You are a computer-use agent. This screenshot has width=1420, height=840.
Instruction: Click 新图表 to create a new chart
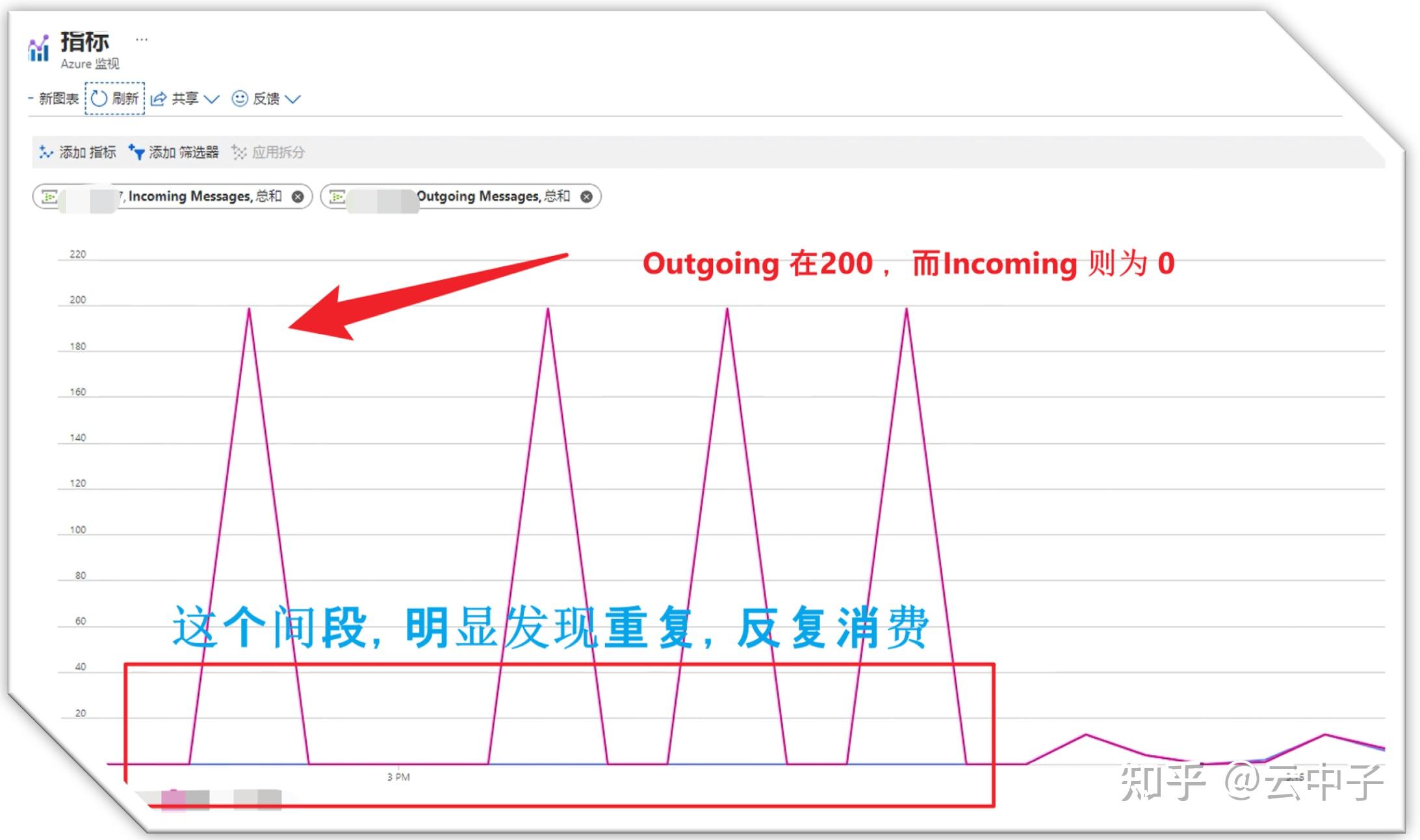[58, 98]
